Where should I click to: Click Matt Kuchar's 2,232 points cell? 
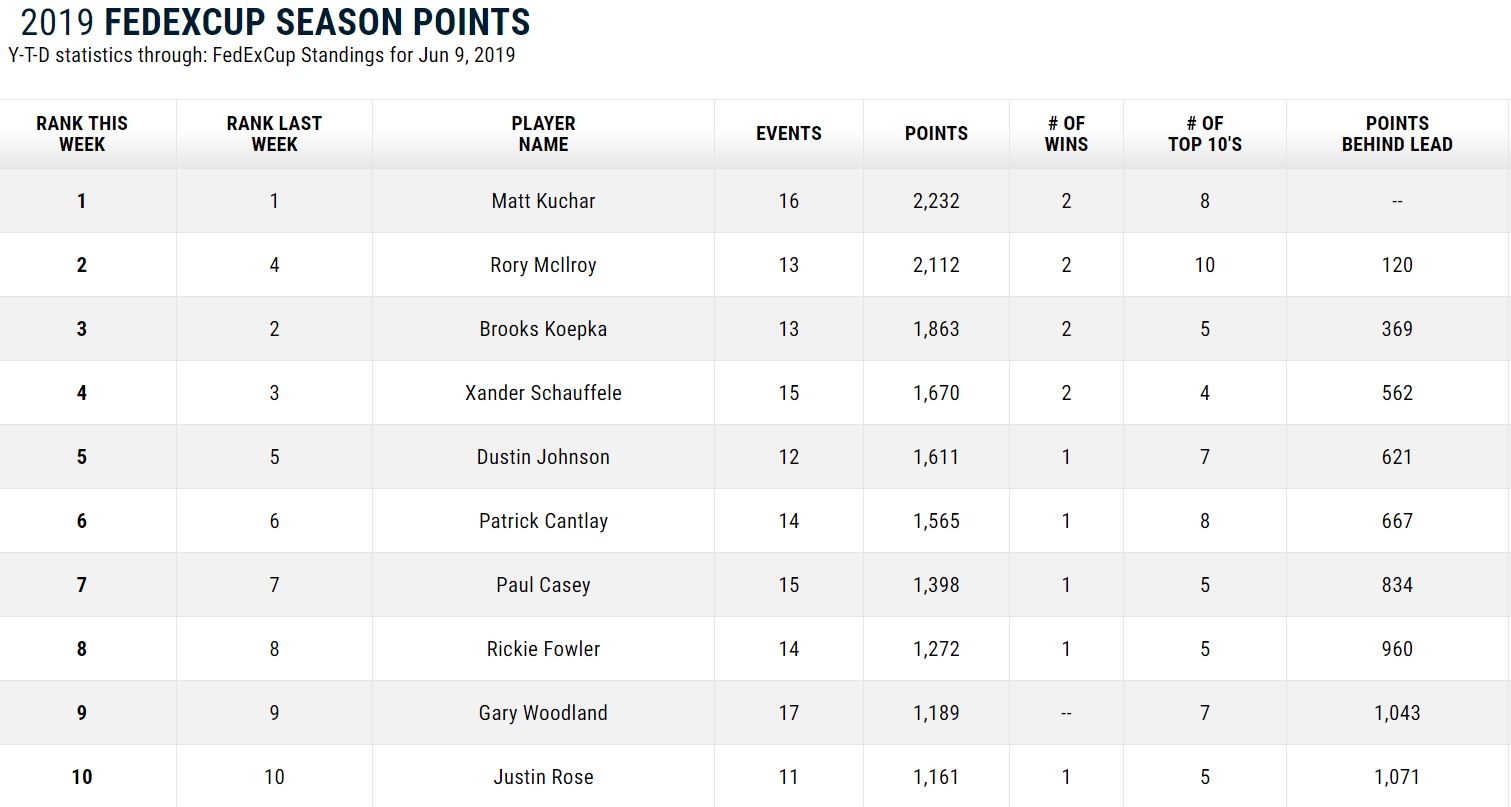[936, 201]
